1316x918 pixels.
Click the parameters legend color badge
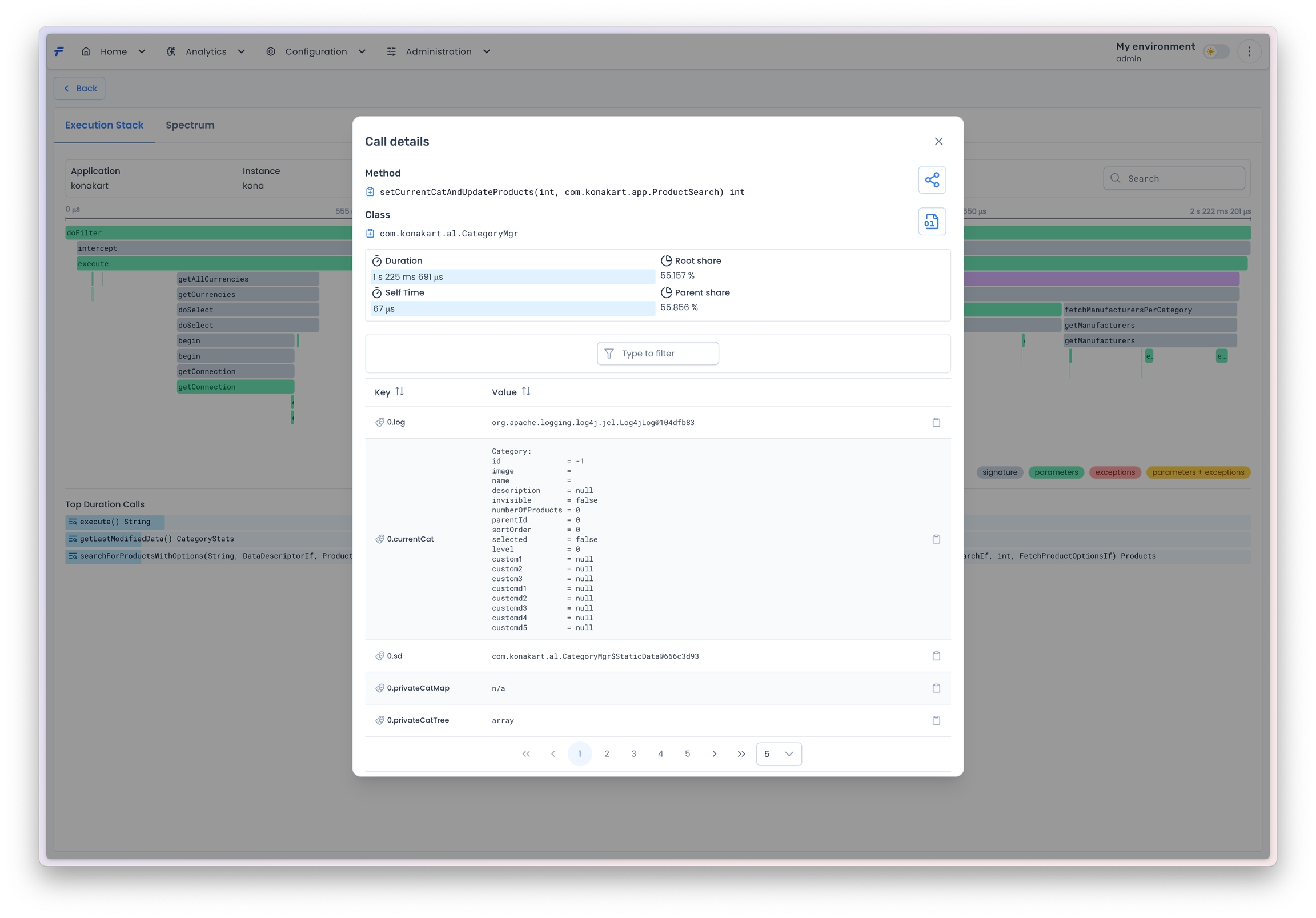pyautogui.click(x=1056, y=472)
